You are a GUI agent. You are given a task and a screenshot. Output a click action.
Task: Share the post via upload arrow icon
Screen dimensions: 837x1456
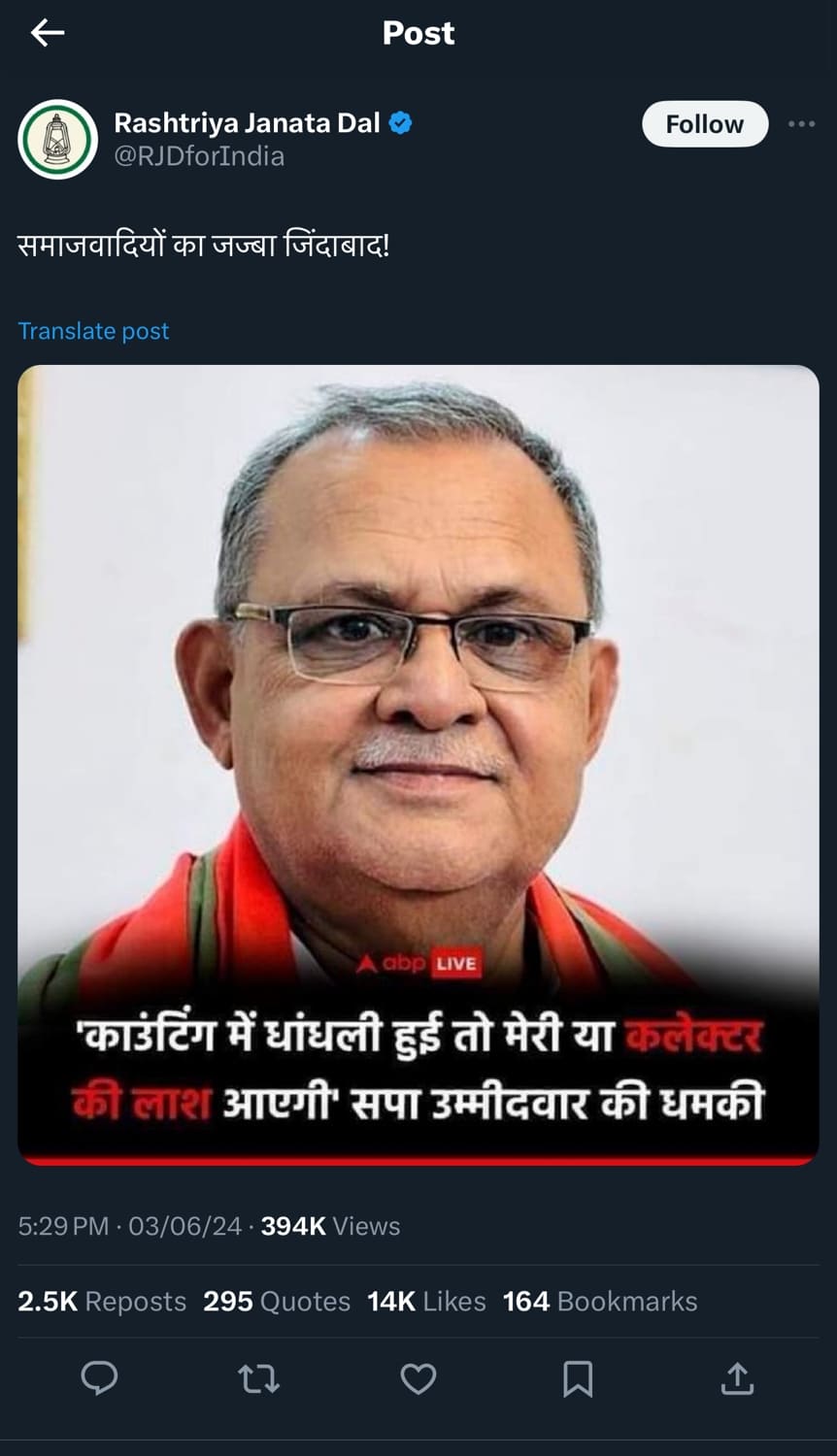pyautogui.click(x=737, y=1378)
